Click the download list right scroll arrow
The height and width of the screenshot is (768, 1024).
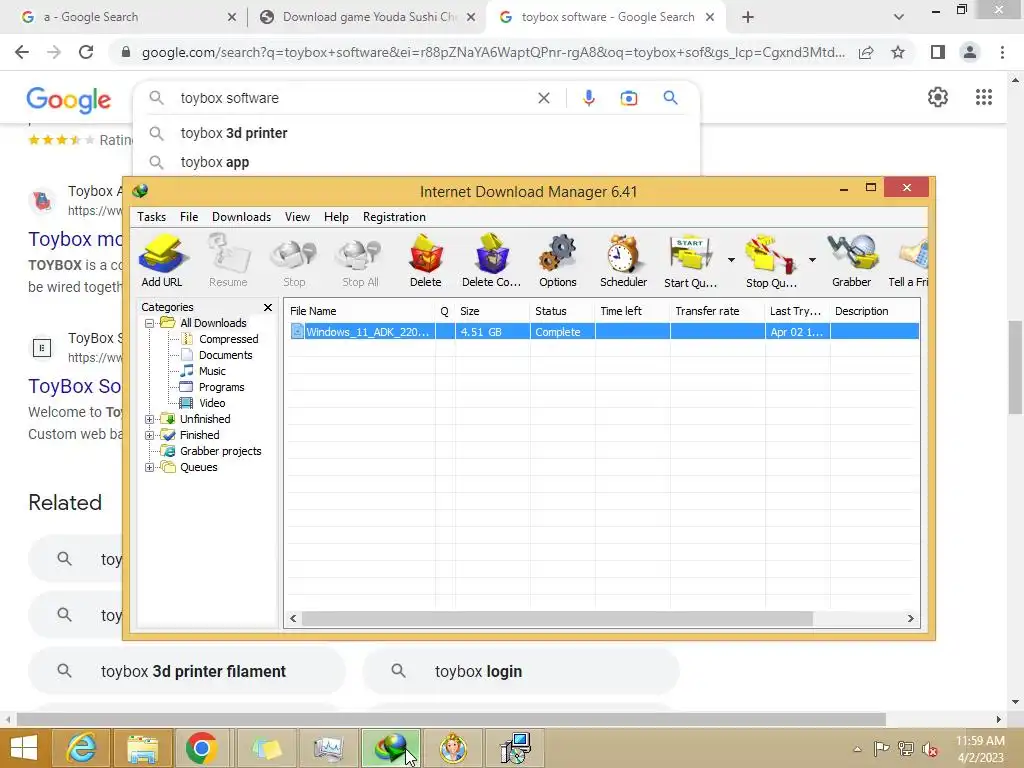[x=910, y=618]
